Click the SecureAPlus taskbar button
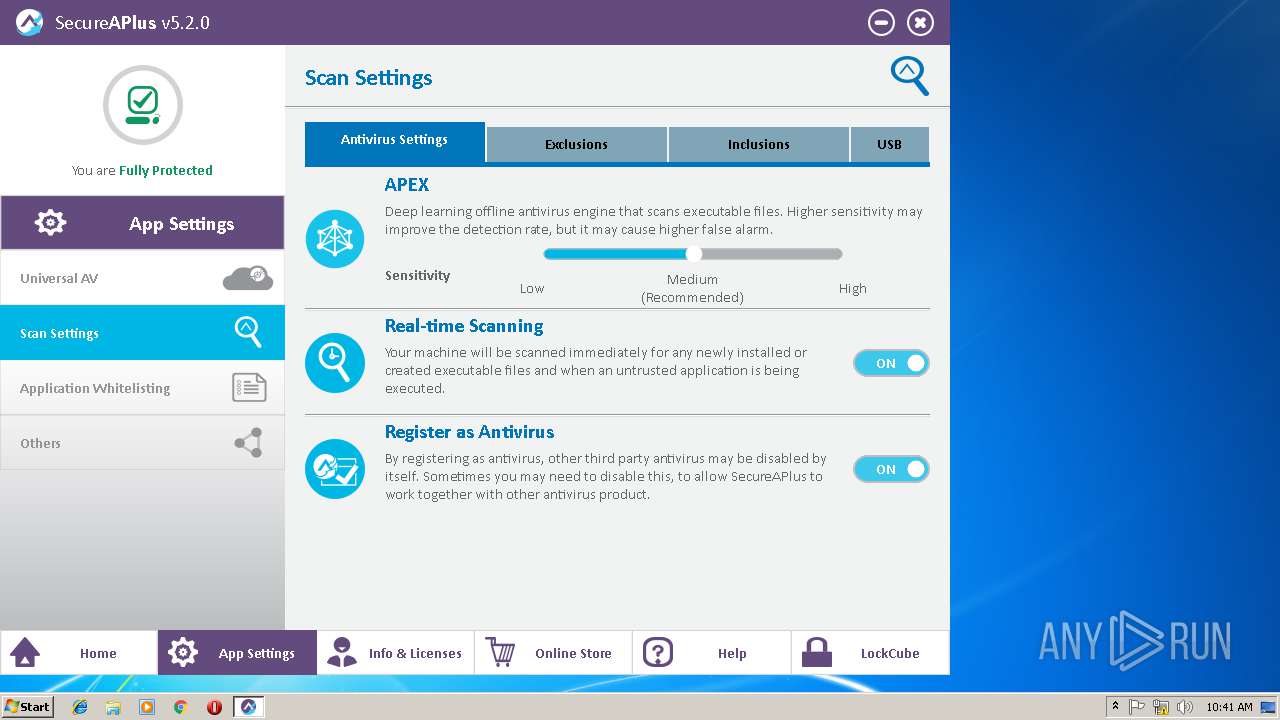1280x720 pixels. tap(248, 707)
